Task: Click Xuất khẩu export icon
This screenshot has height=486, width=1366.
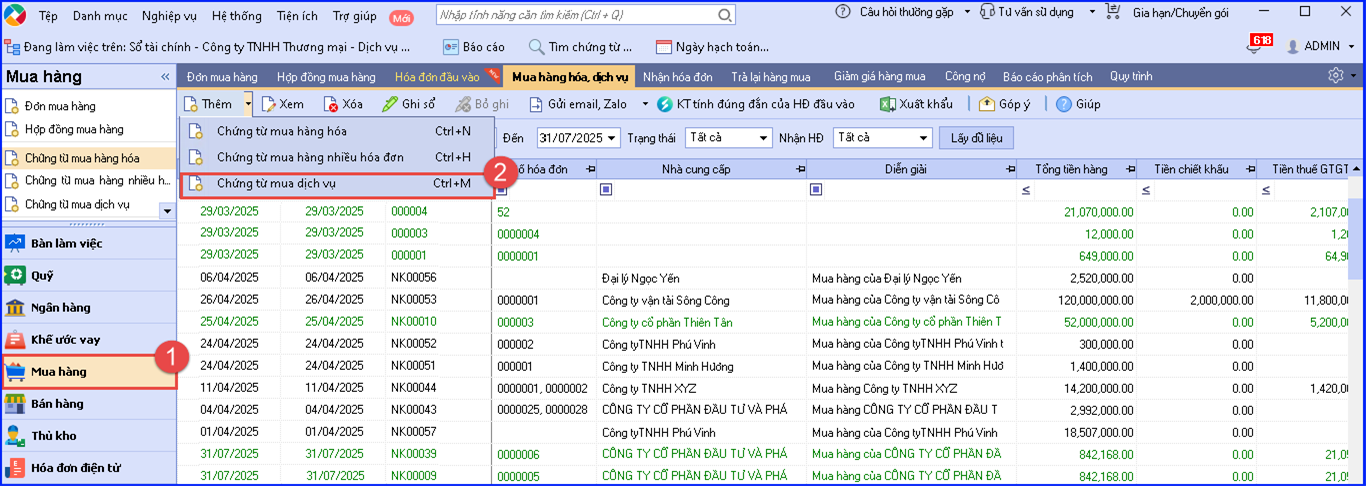Action: (x=887, y=104)
